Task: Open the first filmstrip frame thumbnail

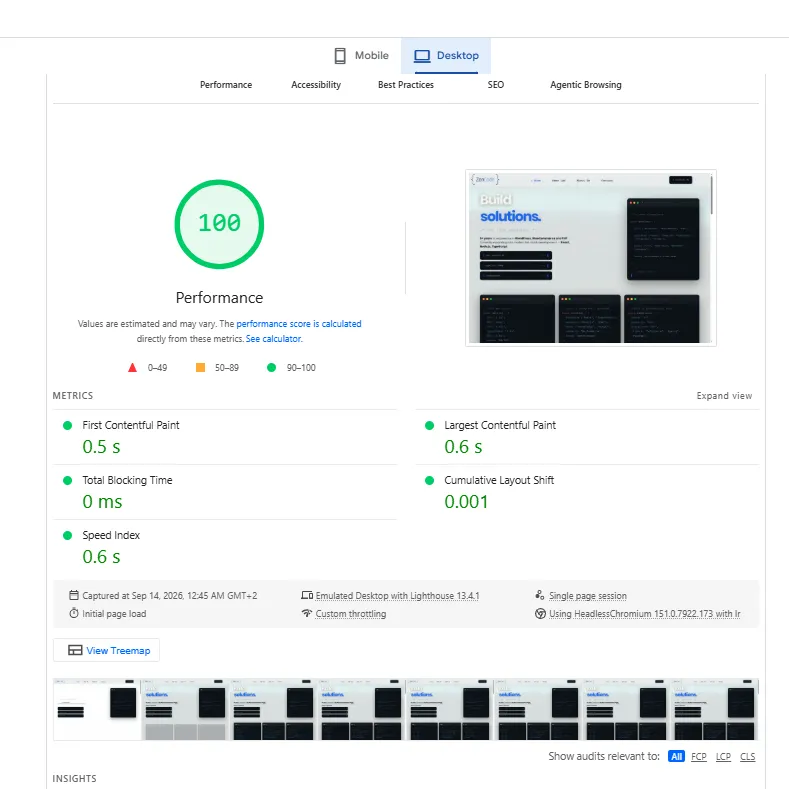Action: tap(97, 709)
